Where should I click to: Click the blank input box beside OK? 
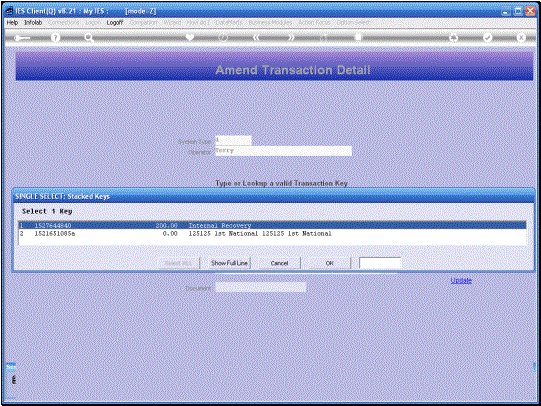pyautogui.click(x=380, y=263)
